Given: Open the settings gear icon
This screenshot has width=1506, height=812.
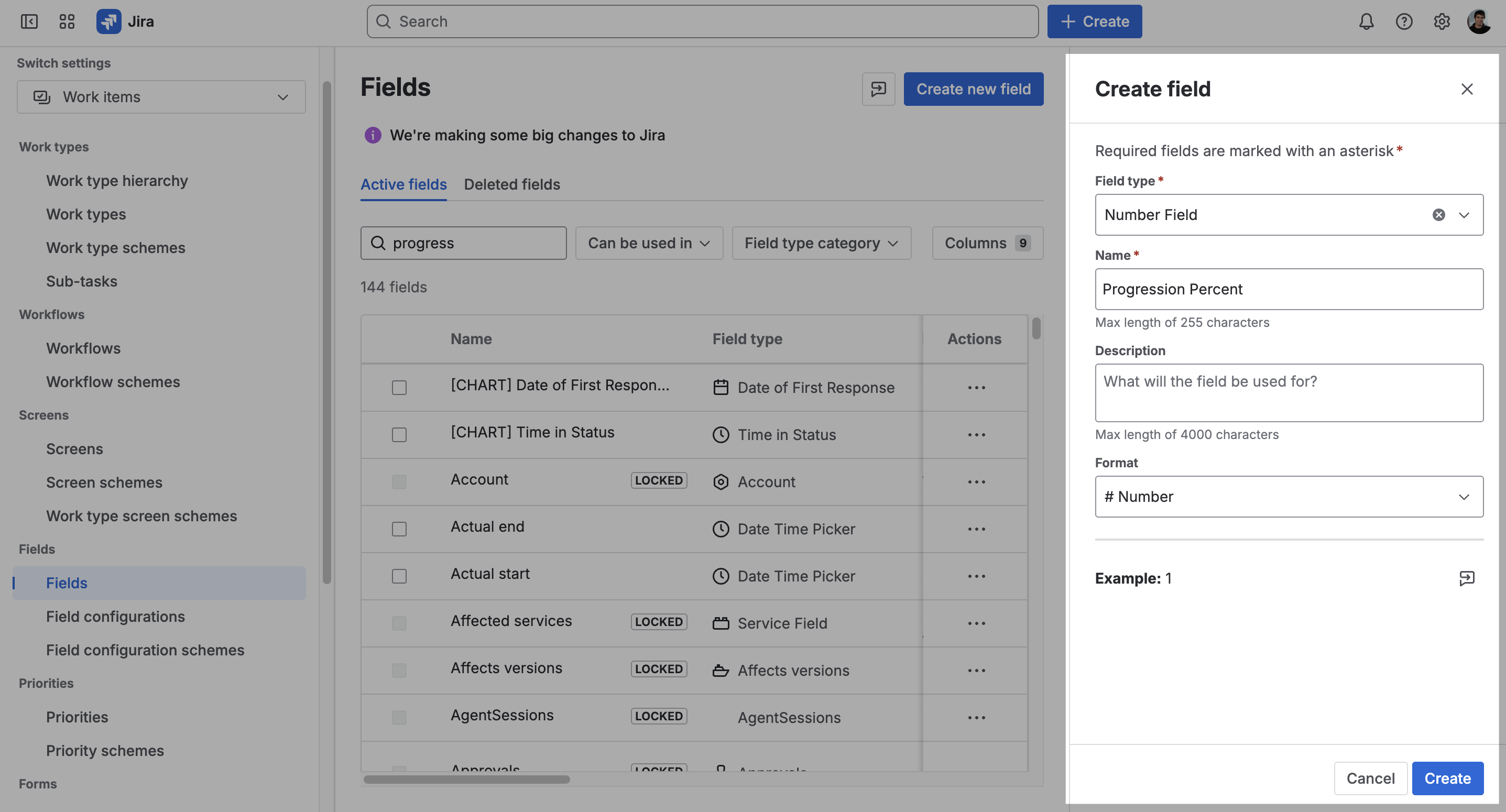Looking at the screenshot, I should point(1441,21).
